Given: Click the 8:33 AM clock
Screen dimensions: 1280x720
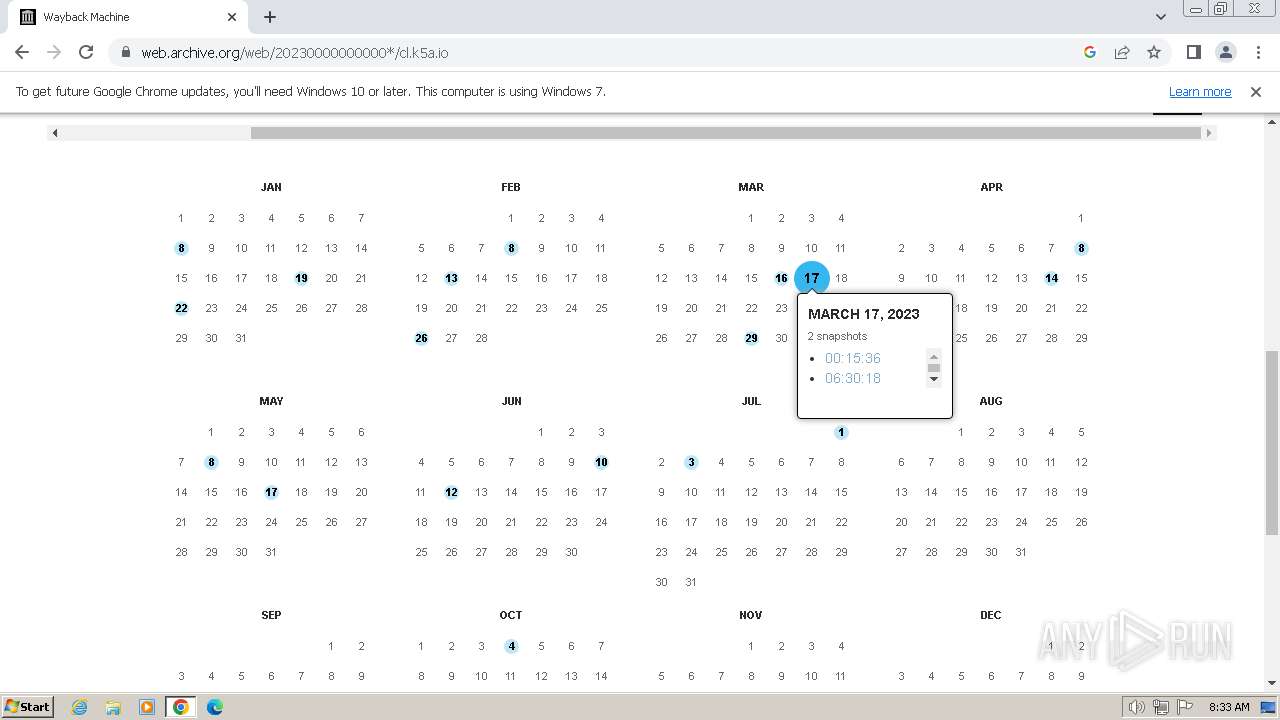Looking at the screenshot, I should coord(1229,707).
